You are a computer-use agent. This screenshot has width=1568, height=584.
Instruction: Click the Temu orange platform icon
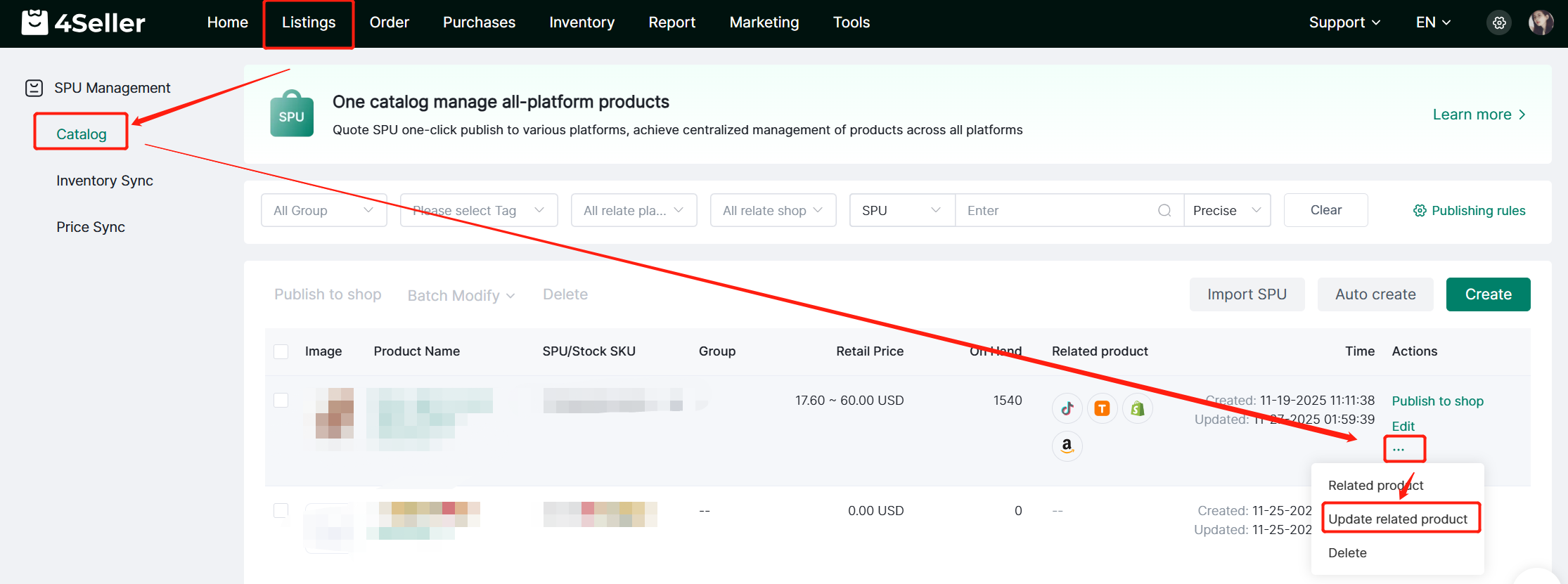[1102, 408]
